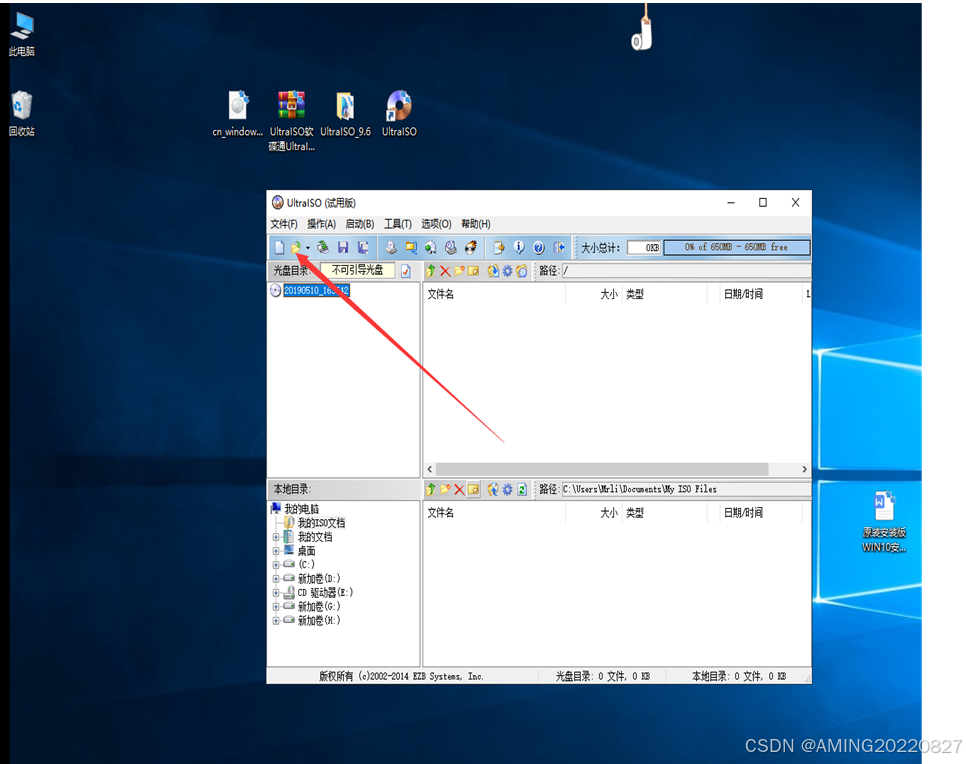Click local pane New Folder icon

click(x=445, y=489)
